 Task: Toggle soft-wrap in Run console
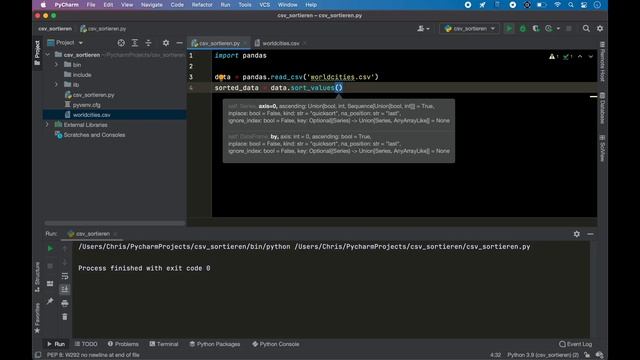64,276
